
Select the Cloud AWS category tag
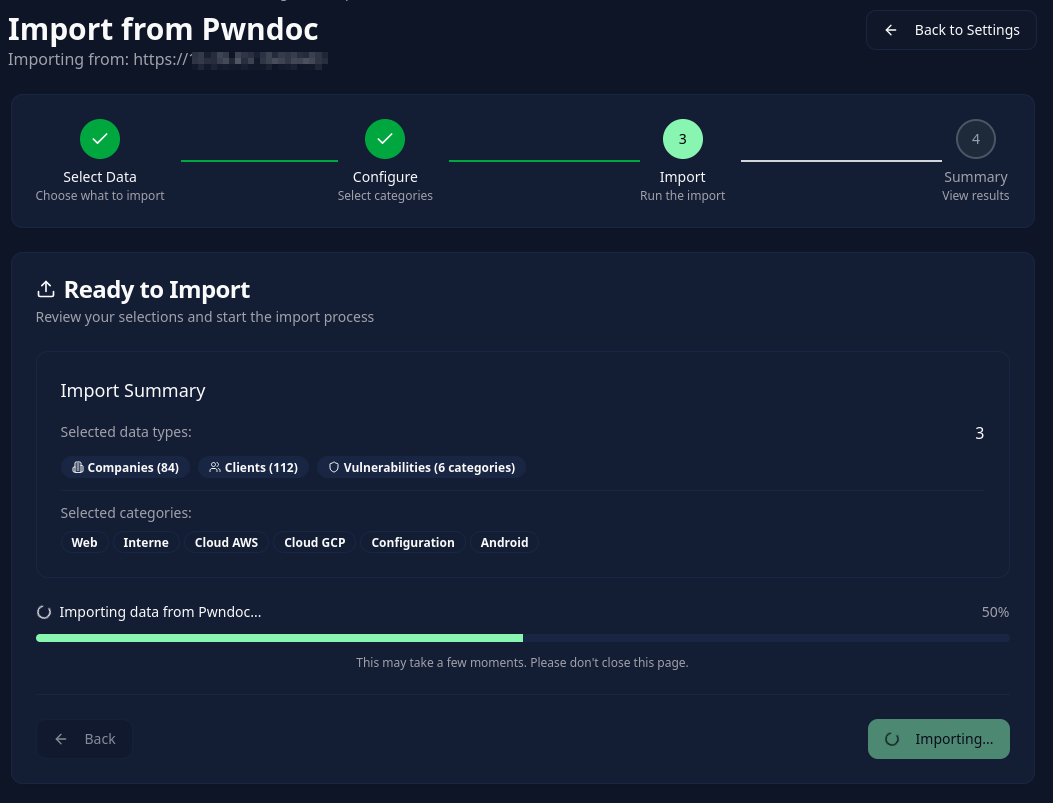pos(226,542)
